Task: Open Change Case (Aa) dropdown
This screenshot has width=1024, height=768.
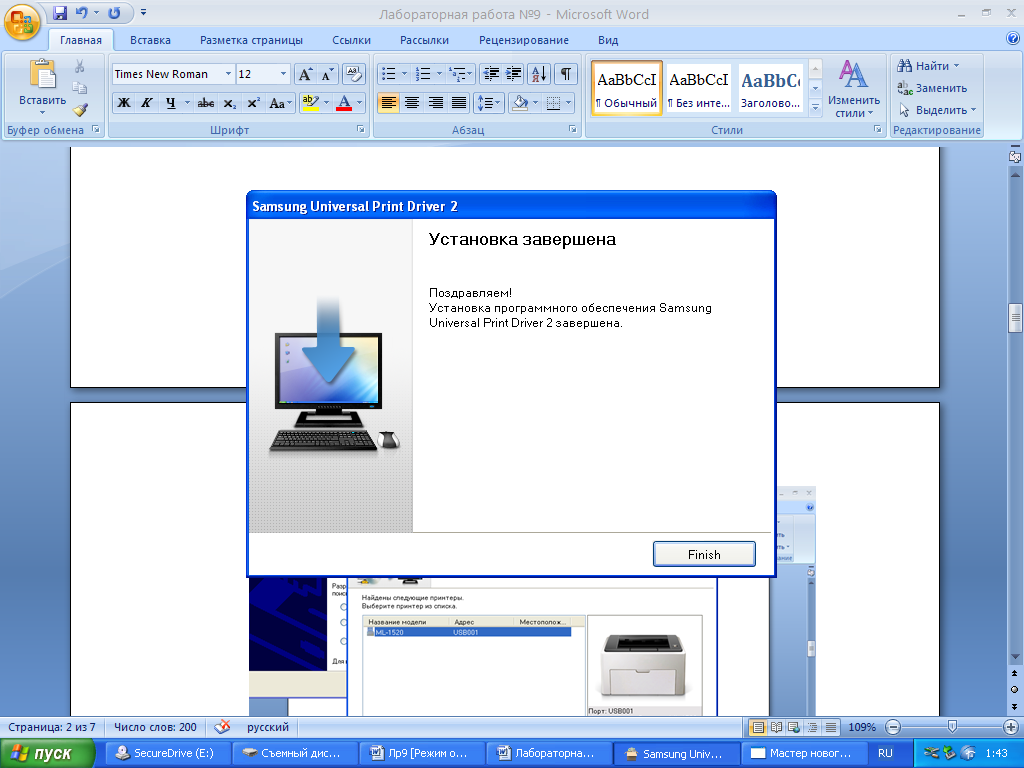Action: (x=280, y=103)
